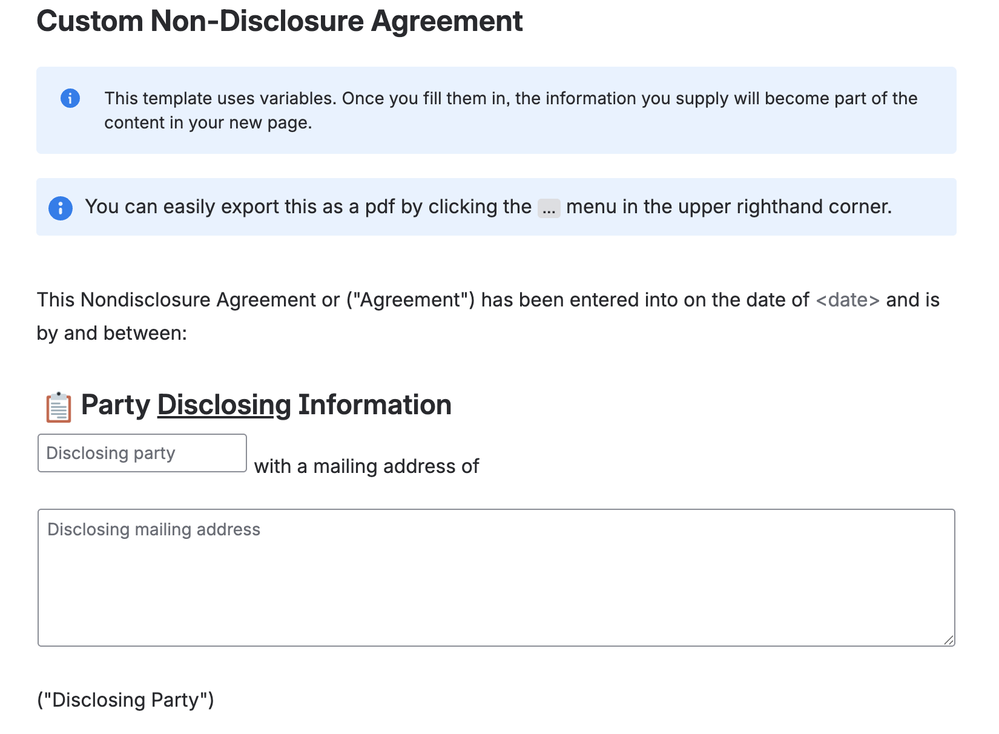999x734 pixels.
Task: Select the date variable placeholder
Action: pyautogui.click(x=847, y=299)
